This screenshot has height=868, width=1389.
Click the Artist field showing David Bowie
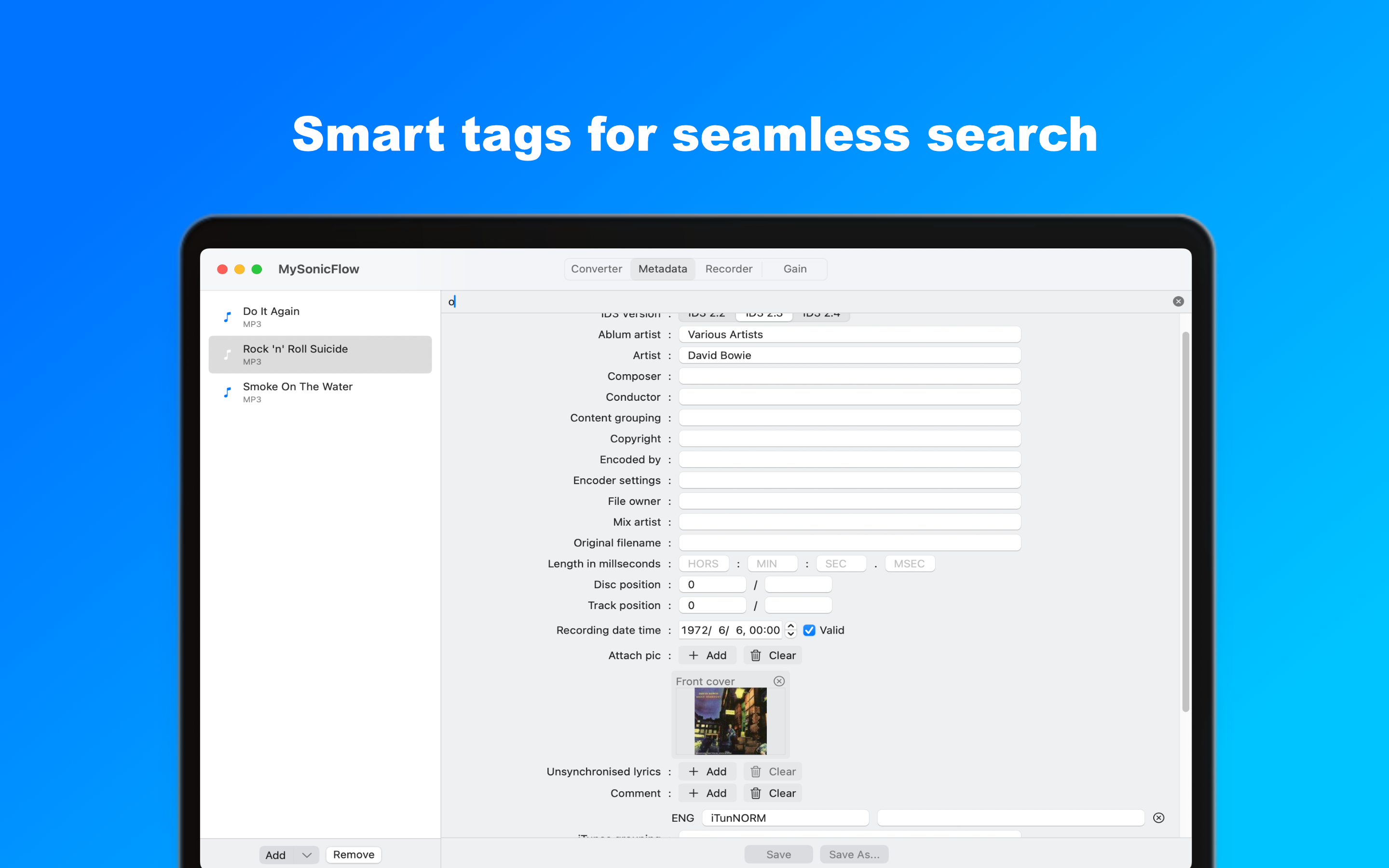[849, 355]
